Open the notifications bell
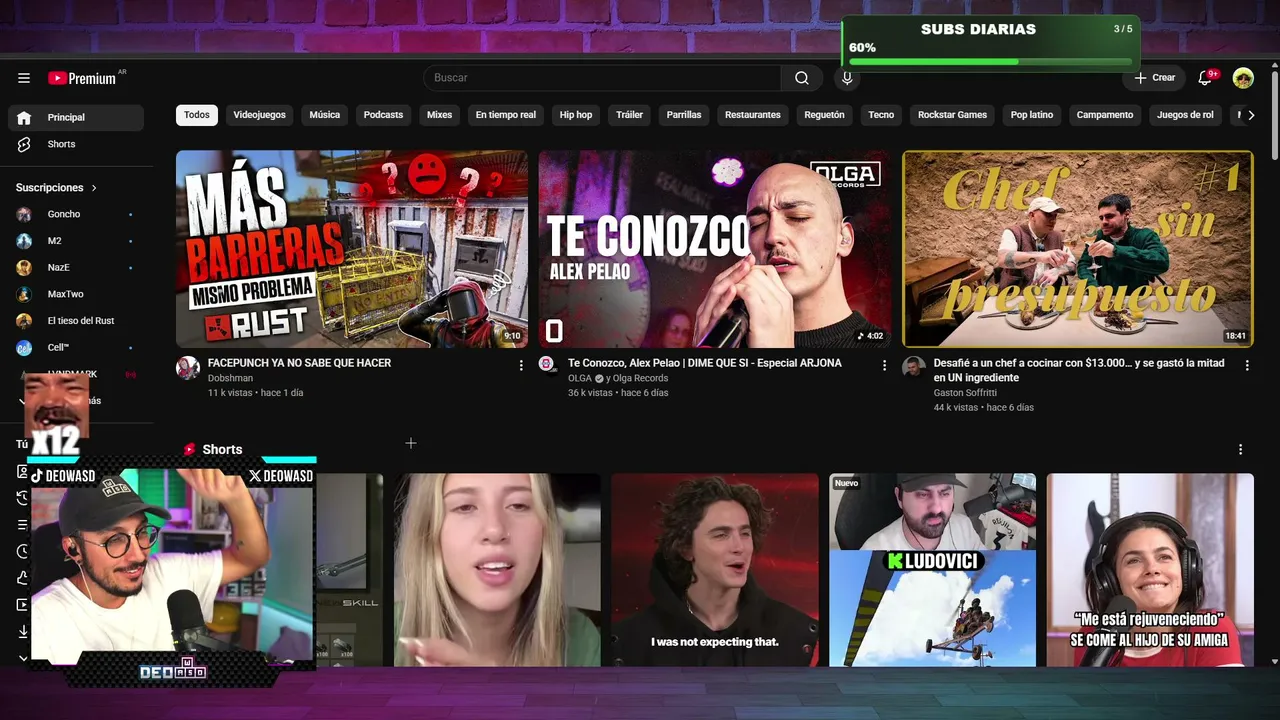The height and width of the screenshot is (720, 1280). point(1205,78)
